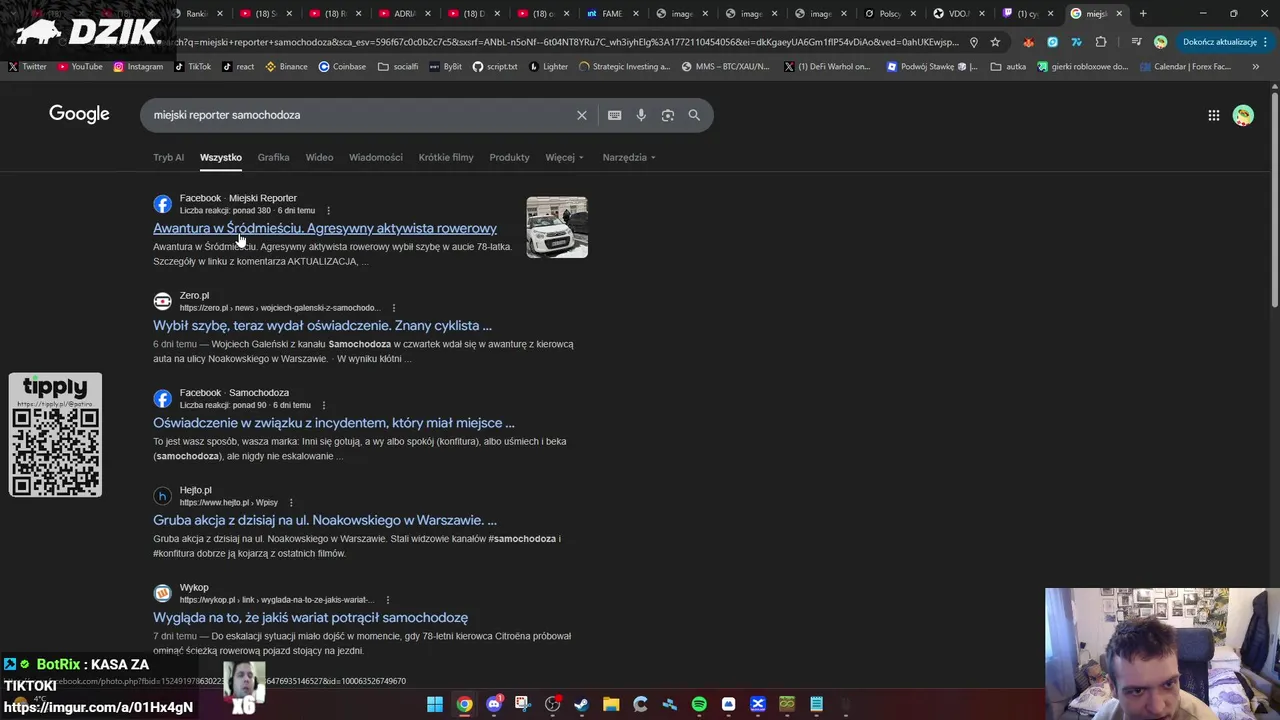Search by image with the Lens icon
The height and width of the screenshot is (720, 1280).
(668, 115)
